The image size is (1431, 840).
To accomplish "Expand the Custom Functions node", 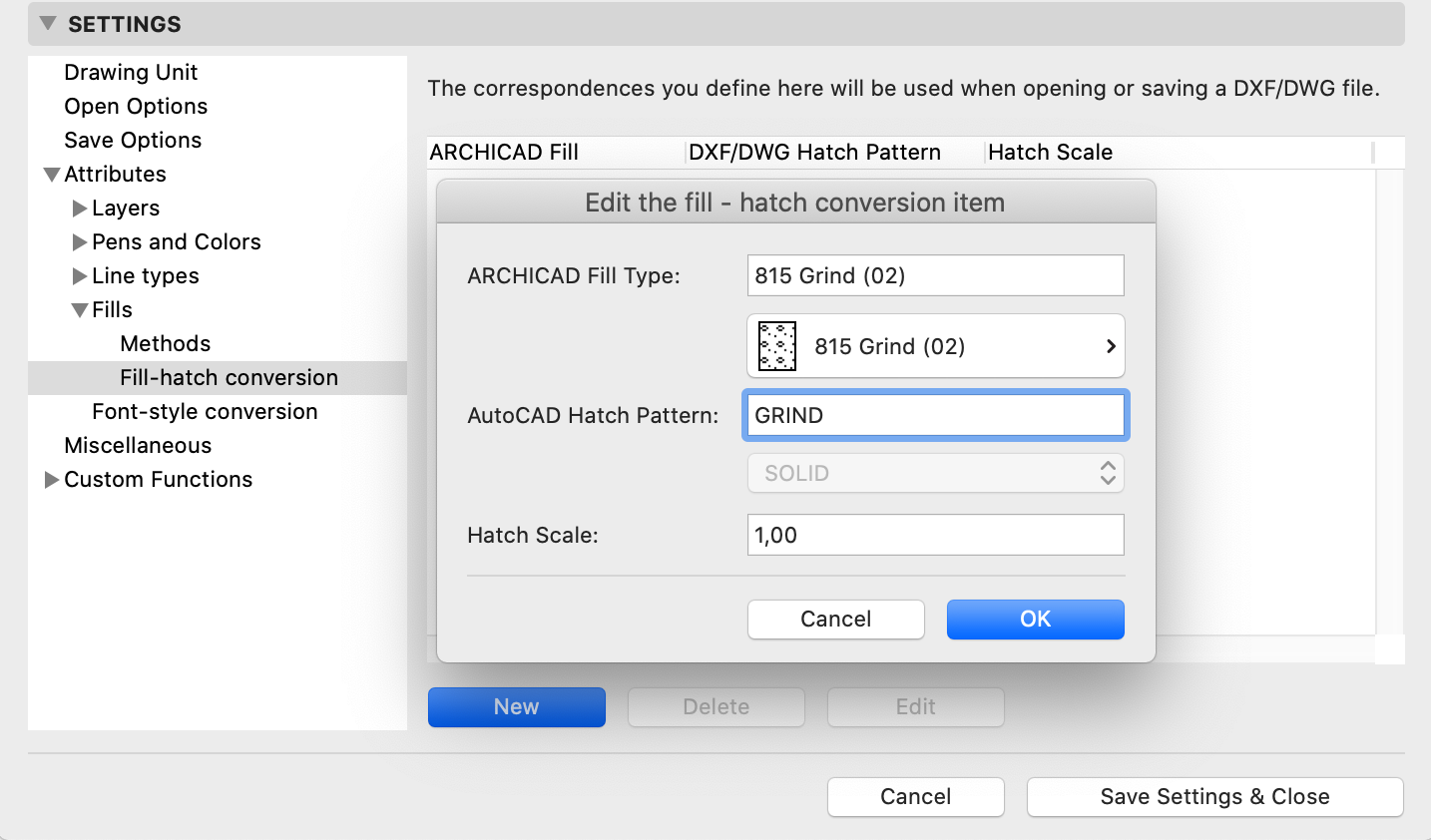I will [52, 480].
